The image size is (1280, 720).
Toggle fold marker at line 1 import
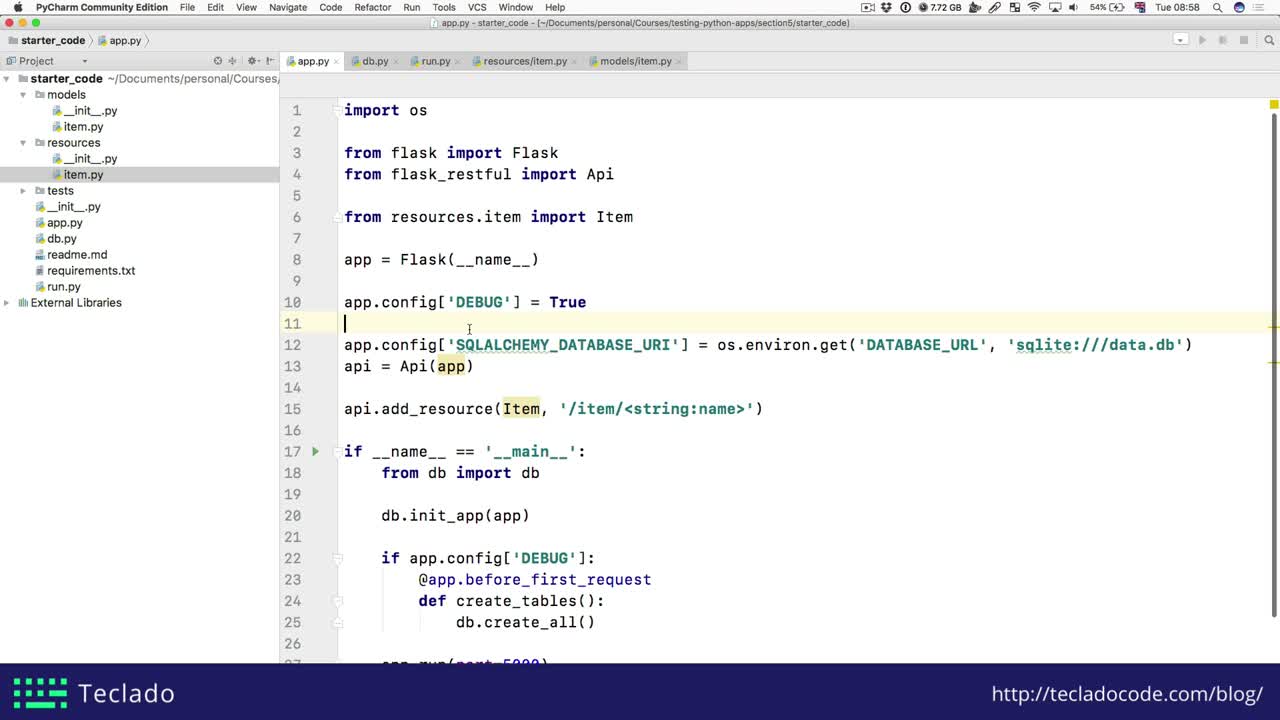(x=338, y=110)
